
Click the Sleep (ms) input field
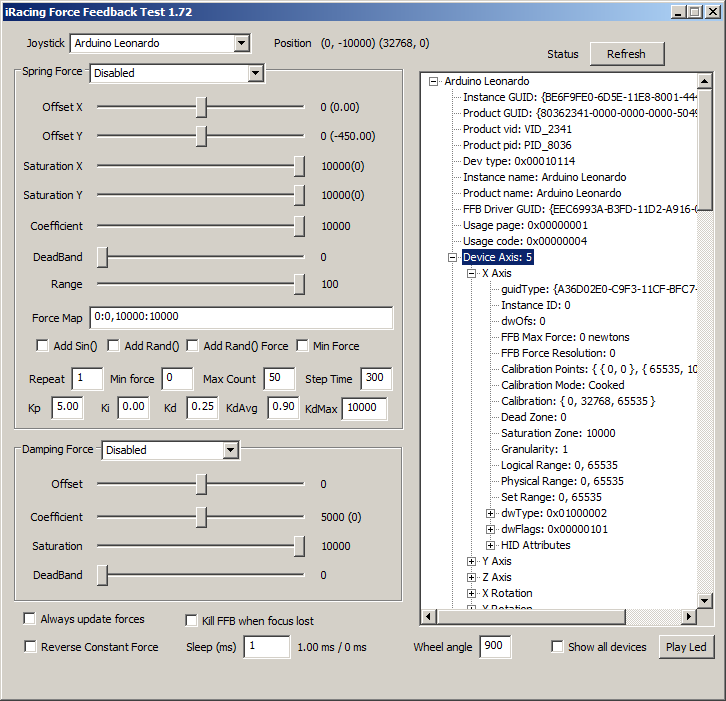(x=267, y=647)
